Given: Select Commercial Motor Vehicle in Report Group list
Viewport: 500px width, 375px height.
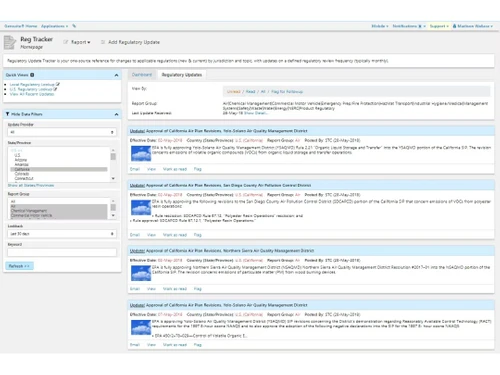Looking at the screenshot, I should (59, 215).
